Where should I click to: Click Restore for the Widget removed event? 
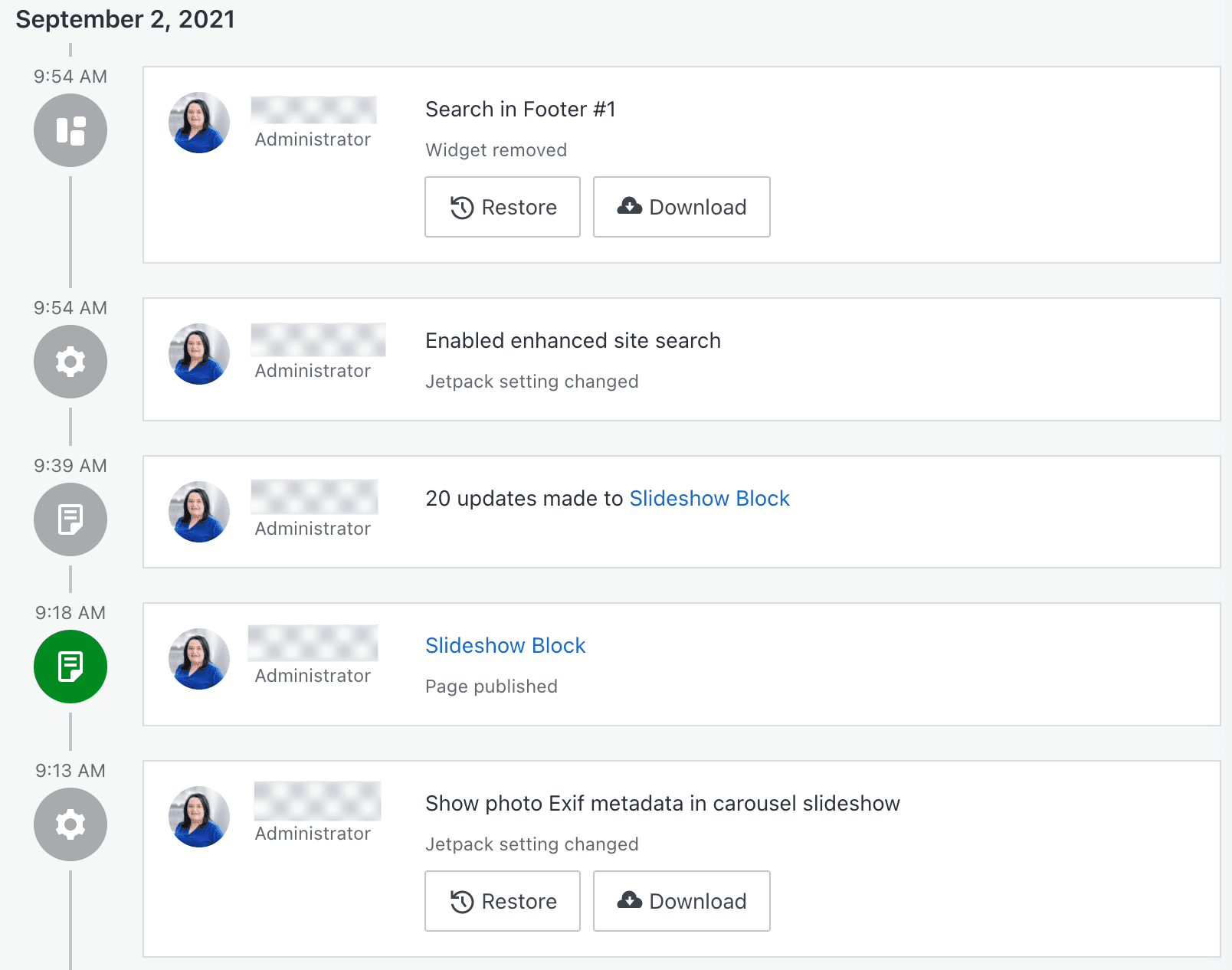503,207
